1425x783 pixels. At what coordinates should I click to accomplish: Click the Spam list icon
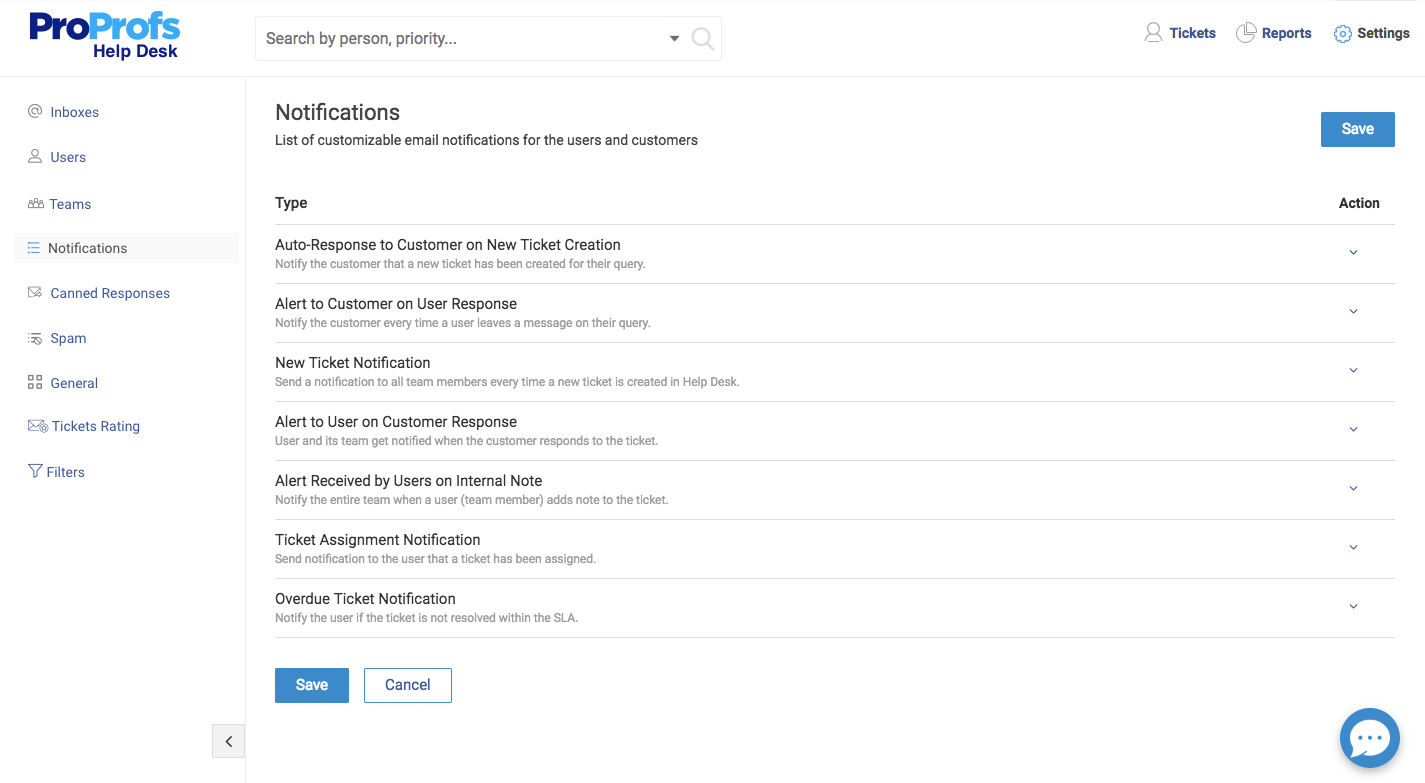tap(35, 338)
